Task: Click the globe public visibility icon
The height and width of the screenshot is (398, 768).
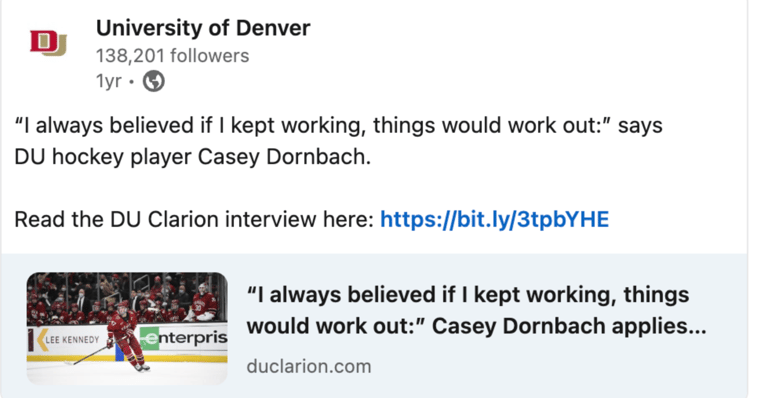Action: pos(153,81)
